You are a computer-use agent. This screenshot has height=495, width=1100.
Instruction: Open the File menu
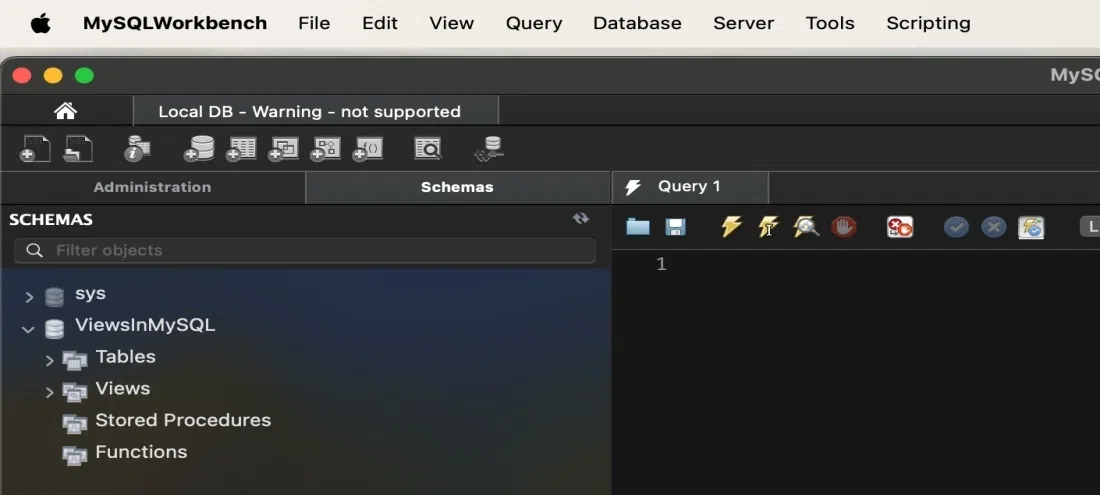tap(314, 23)
